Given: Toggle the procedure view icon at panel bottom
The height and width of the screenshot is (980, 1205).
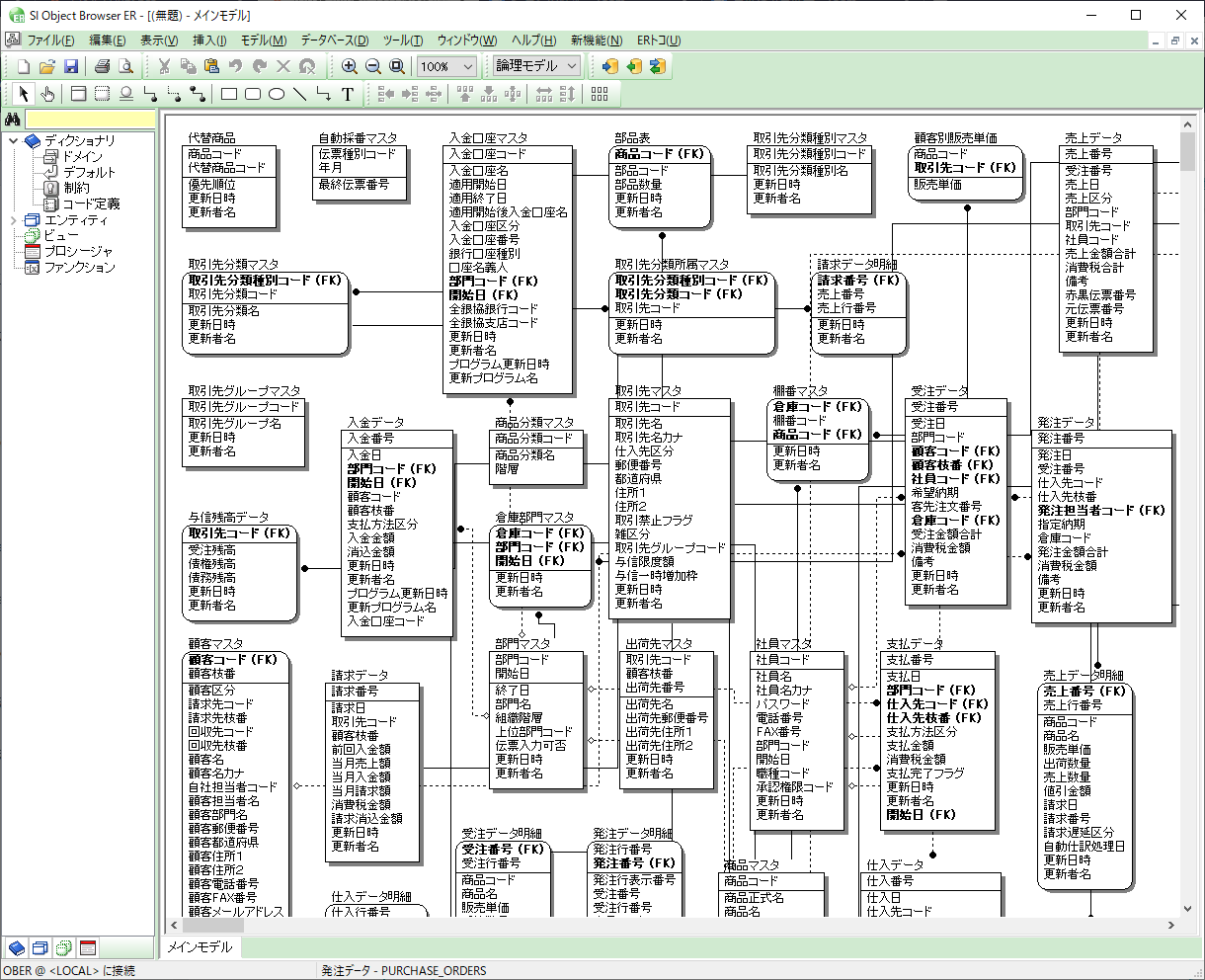Looking at the screenshot, I should 88,948.
